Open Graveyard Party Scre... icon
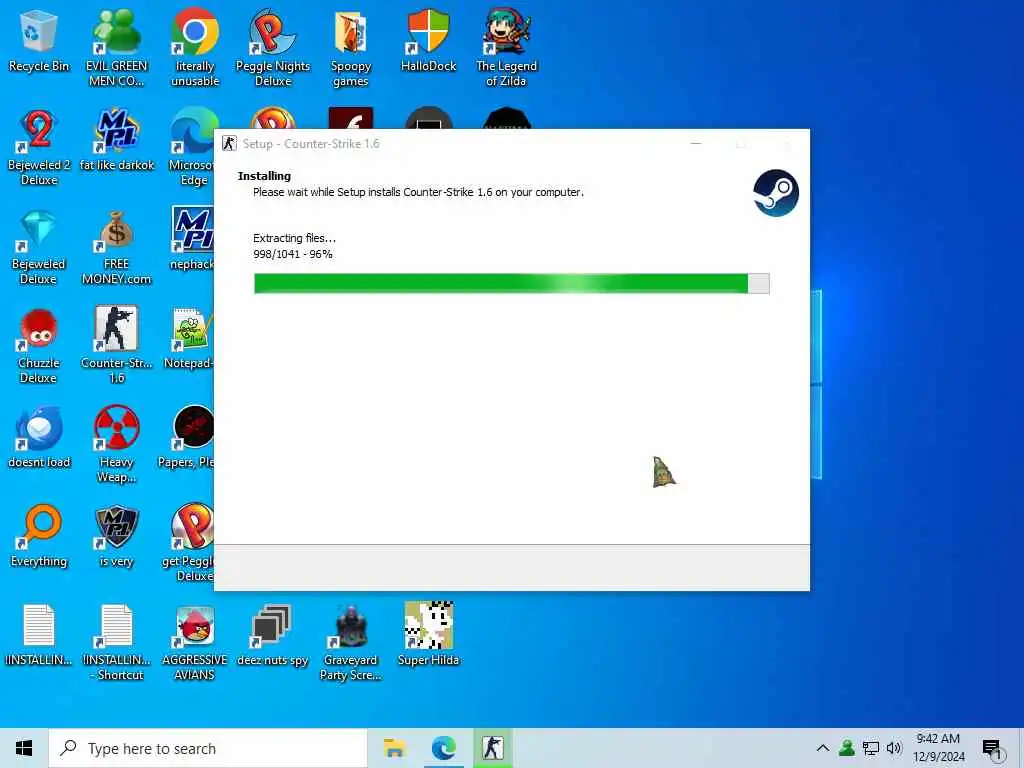 point(351,643)
